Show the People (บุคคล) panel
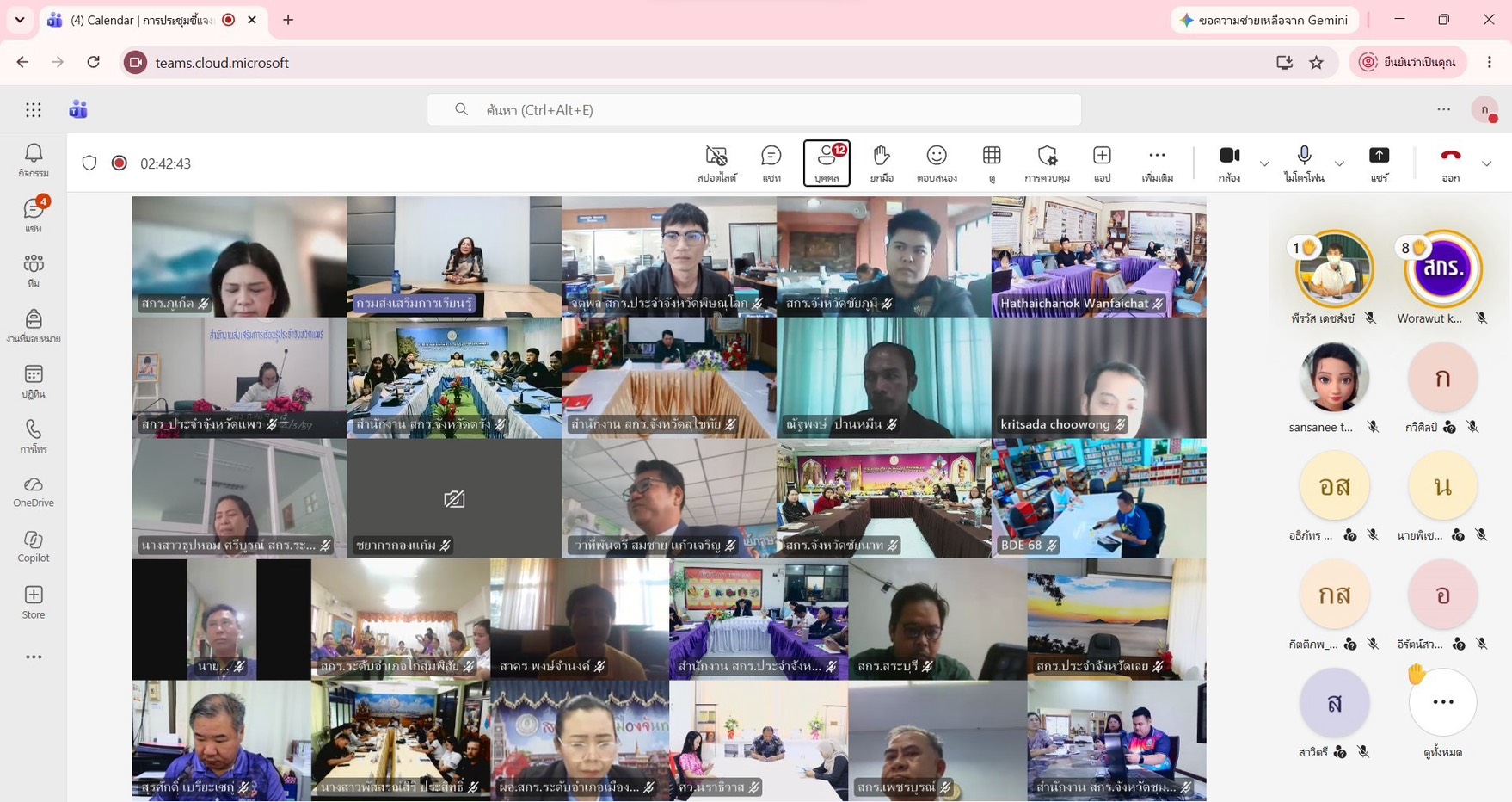The width and height of the screenshot is (1512, 802). click(827, 163)
